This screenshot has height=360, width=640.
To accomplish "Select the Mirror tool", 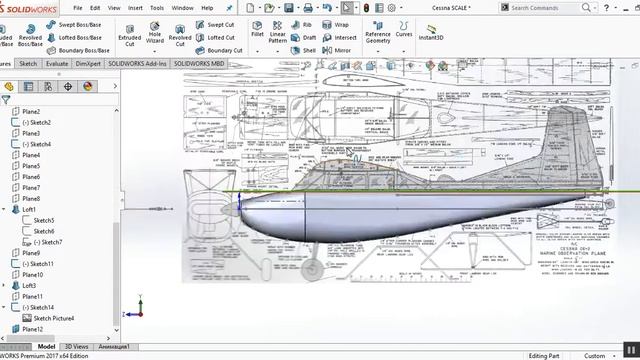I will (x=337, y=51).
